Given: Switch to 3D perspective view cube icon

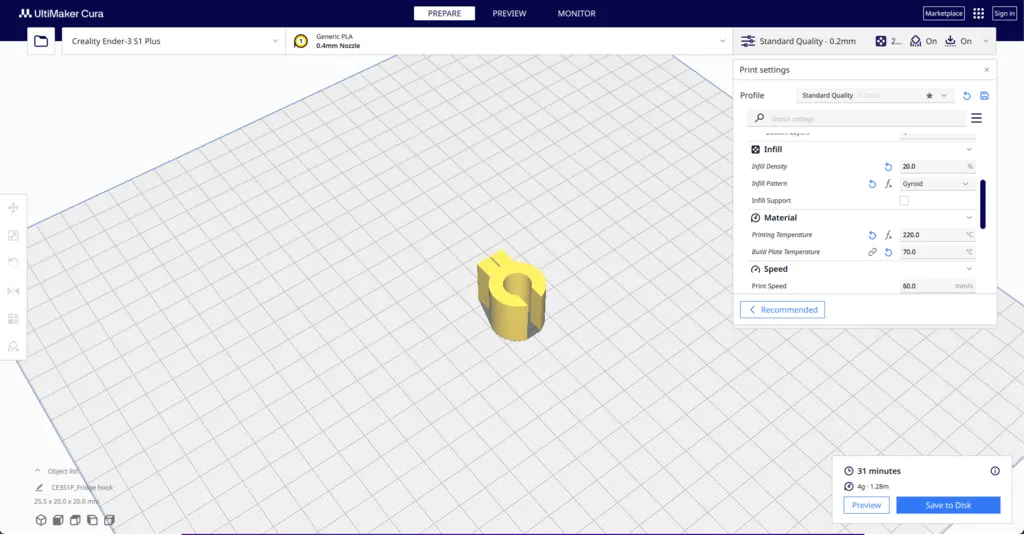Looking at the screenshot, I should [x=41, y=520].
